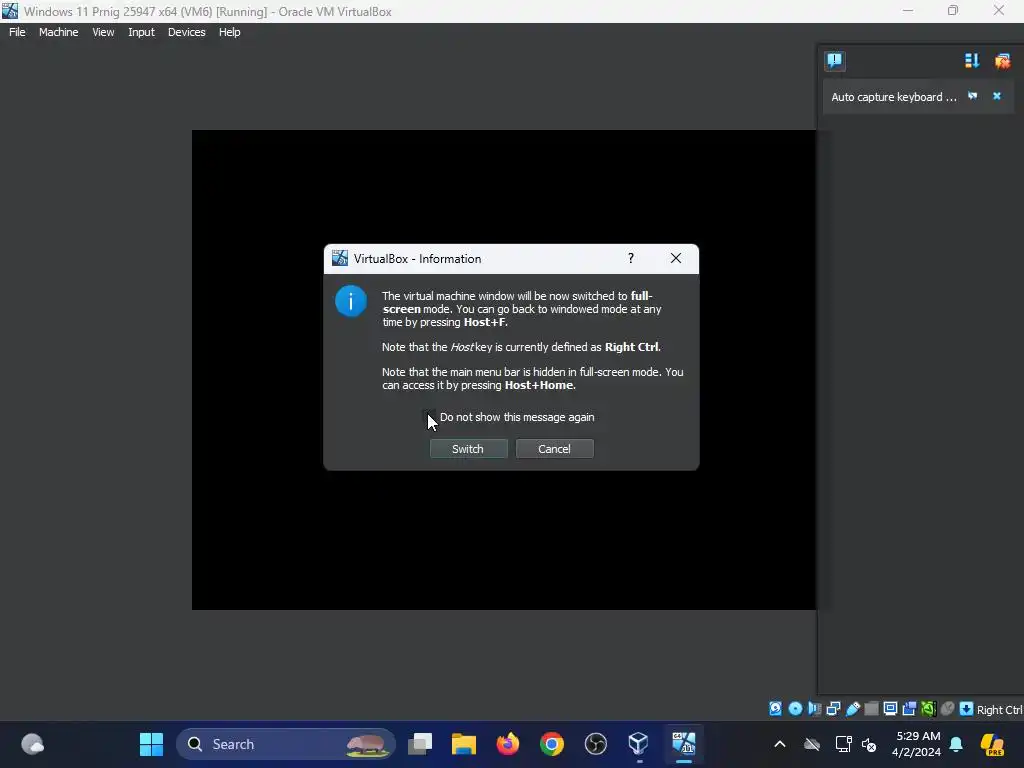Click the recording status icon in status bar
This screenshot has height=768, width=1024.
[909, 709]
